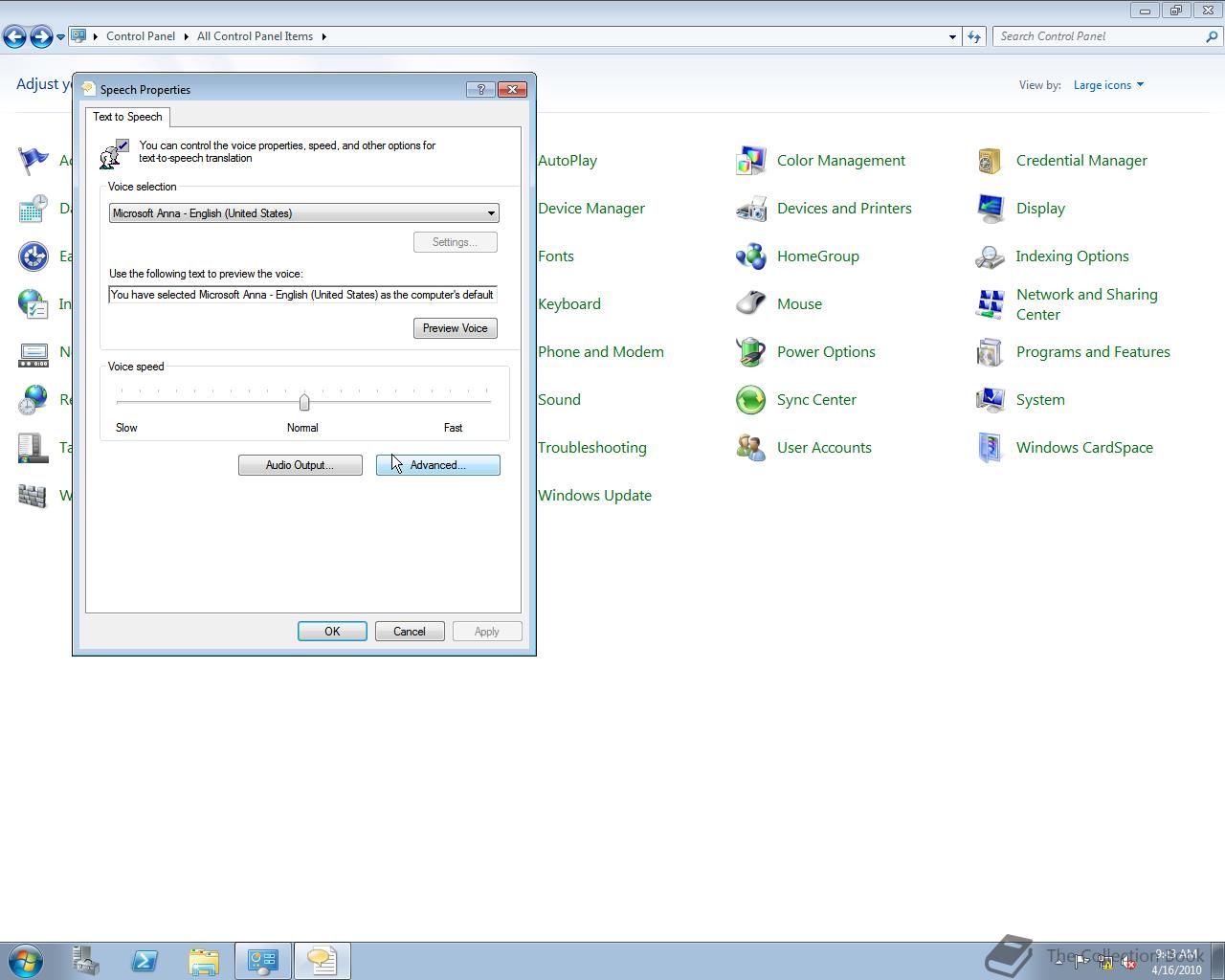Expand the arrow after All Control Panel Items
The height and width of the screenshot is (980, 1225).
(323, 36)
